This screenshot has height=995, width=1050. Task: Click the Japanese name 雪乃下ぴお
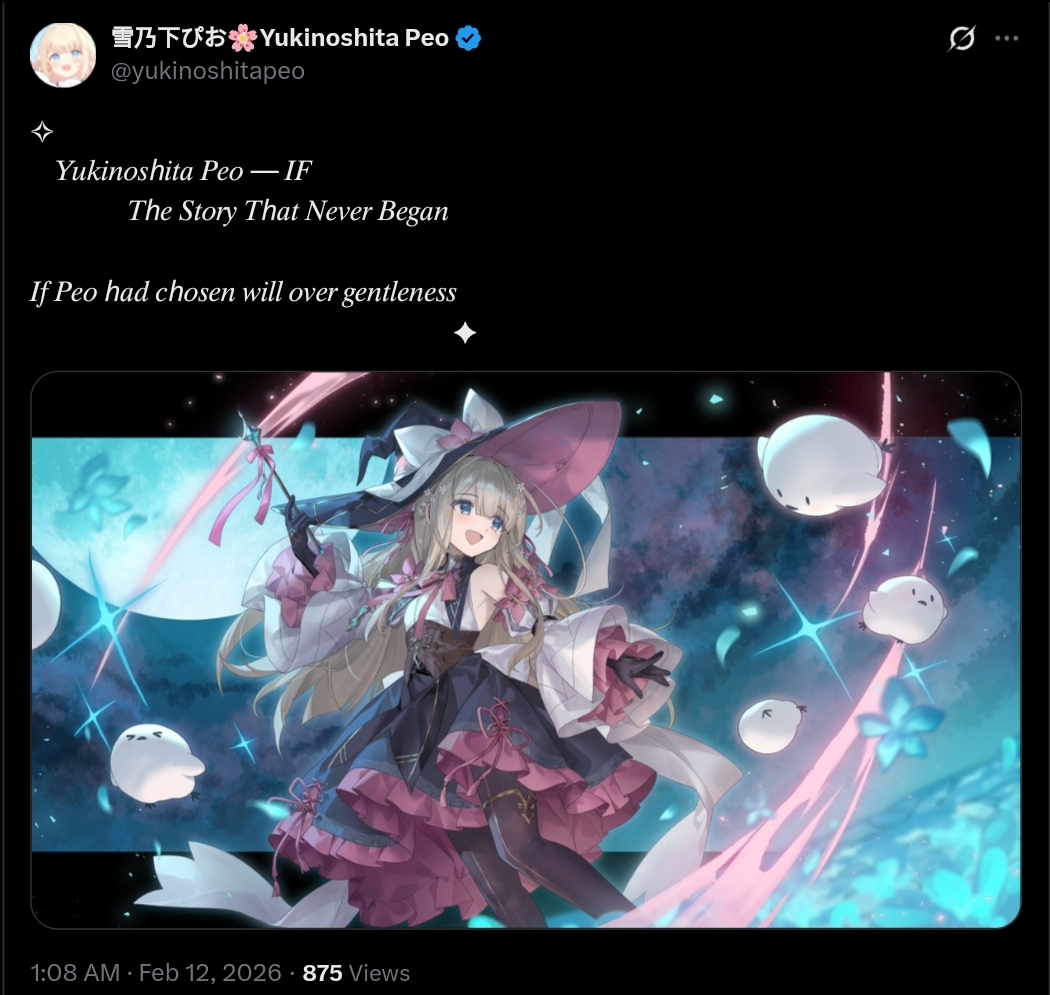click(x=168, y=37)
